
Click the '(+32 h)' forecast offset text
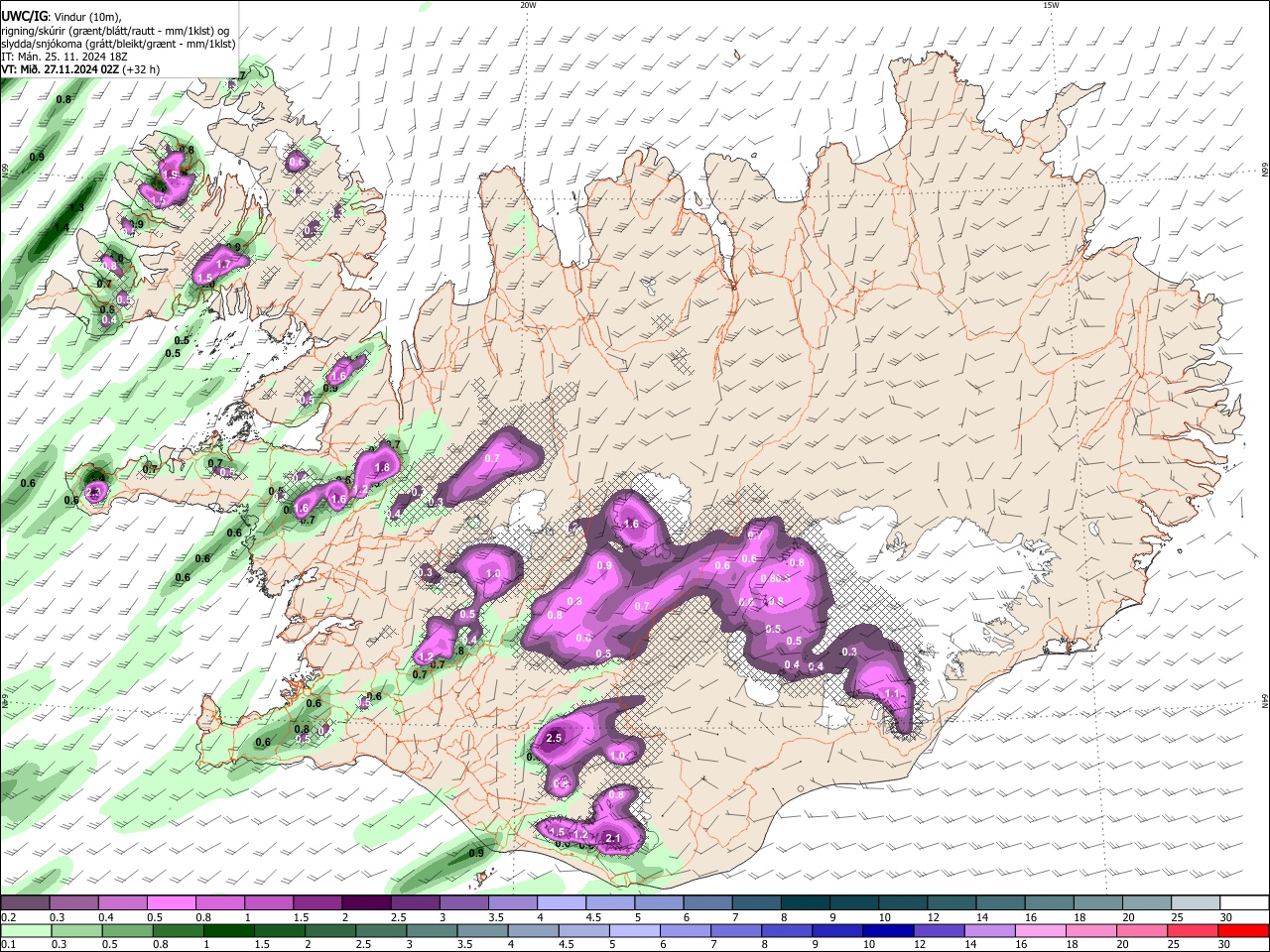tap(142, 69)
